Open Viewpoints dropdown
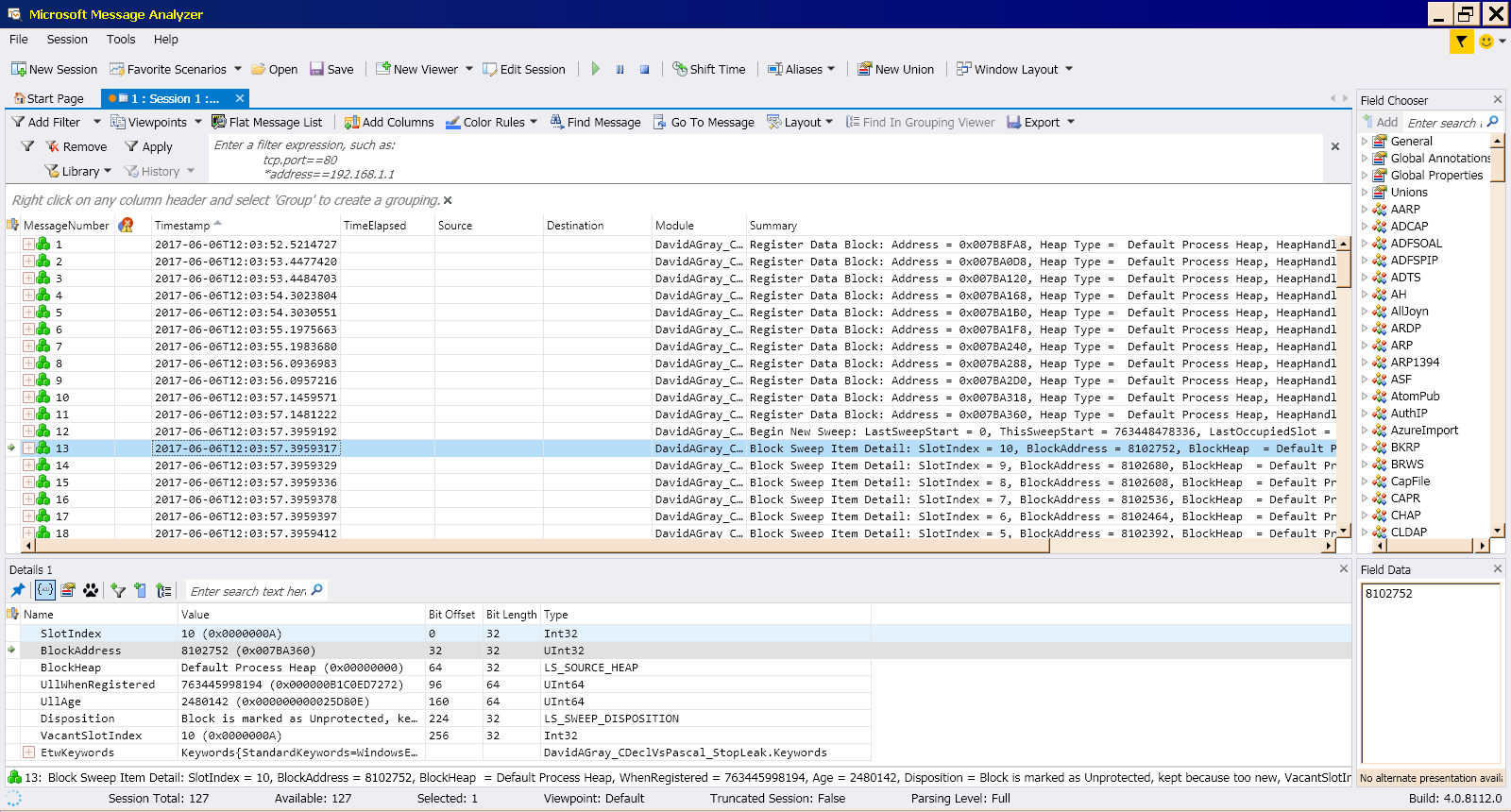The image size is (1511, 812). [156, 122]
